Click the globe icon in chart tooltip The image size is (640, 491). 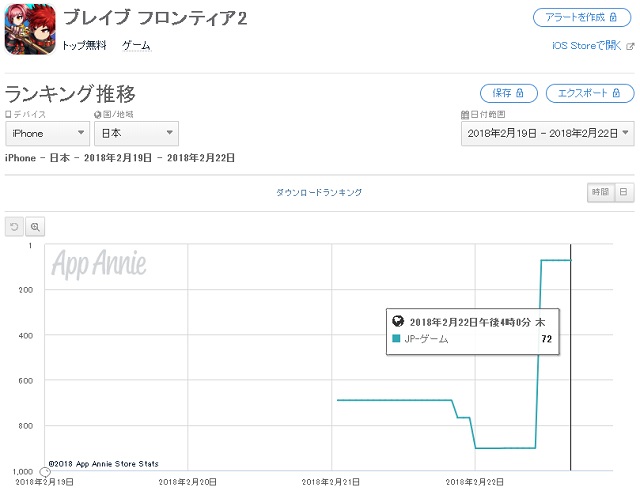pos(398,322)
